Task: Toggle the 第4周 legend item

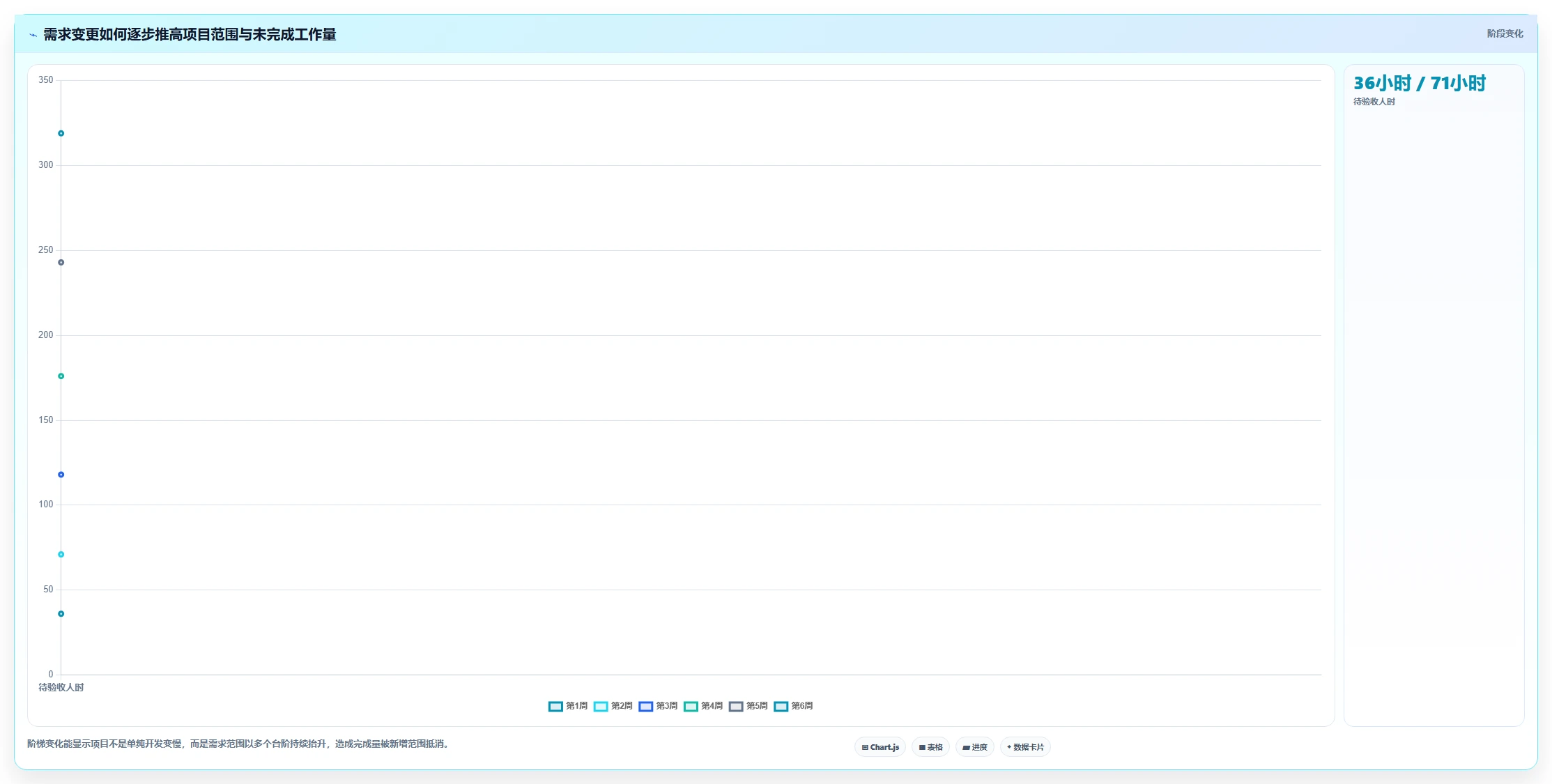Action: pos(703,706)
